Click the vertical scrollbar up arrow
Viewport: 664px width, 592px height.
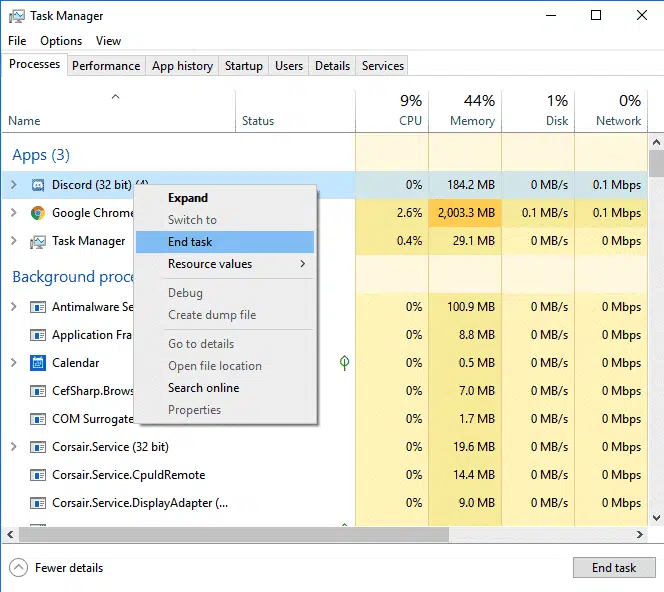point(656,142)
